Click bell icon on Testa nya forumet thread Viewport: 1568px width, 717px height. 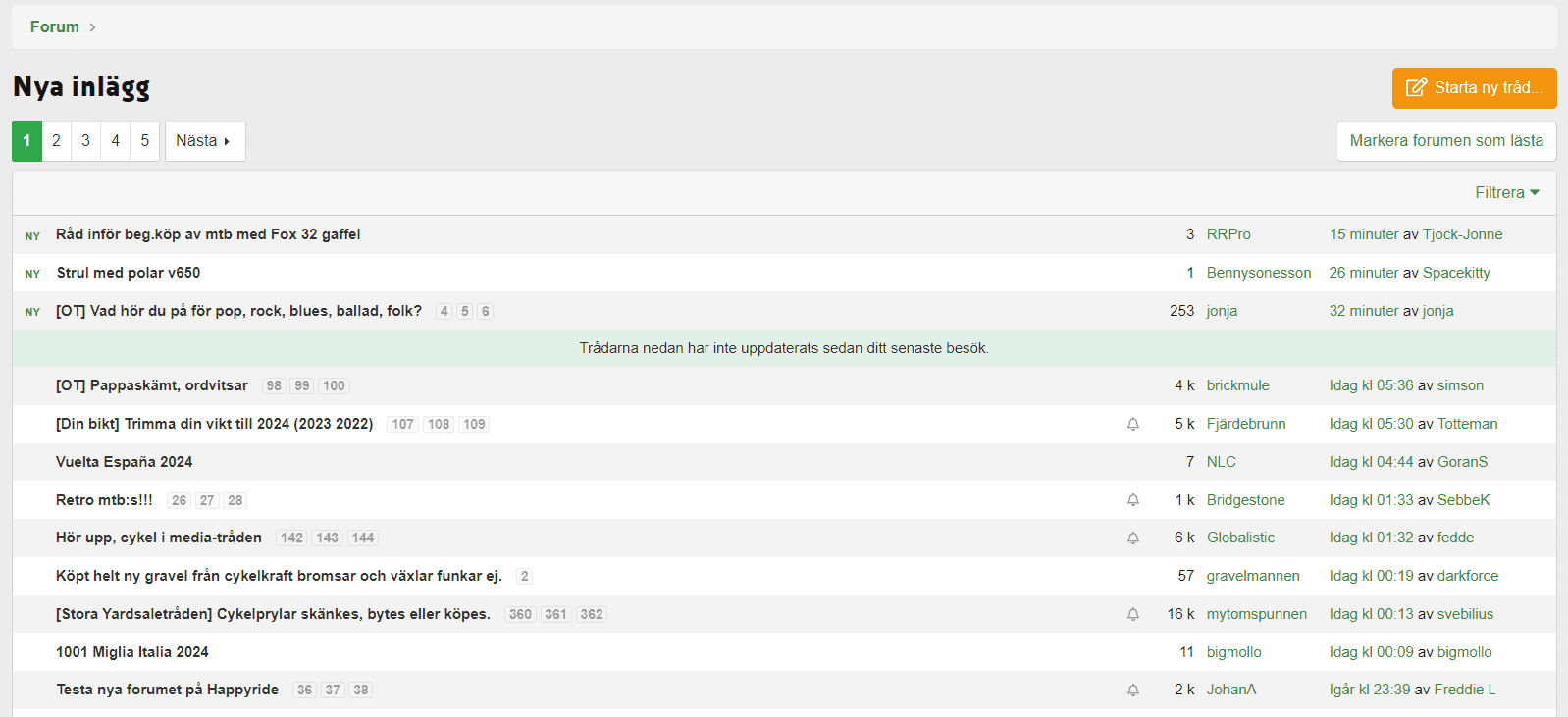[x=1133, y=691]
